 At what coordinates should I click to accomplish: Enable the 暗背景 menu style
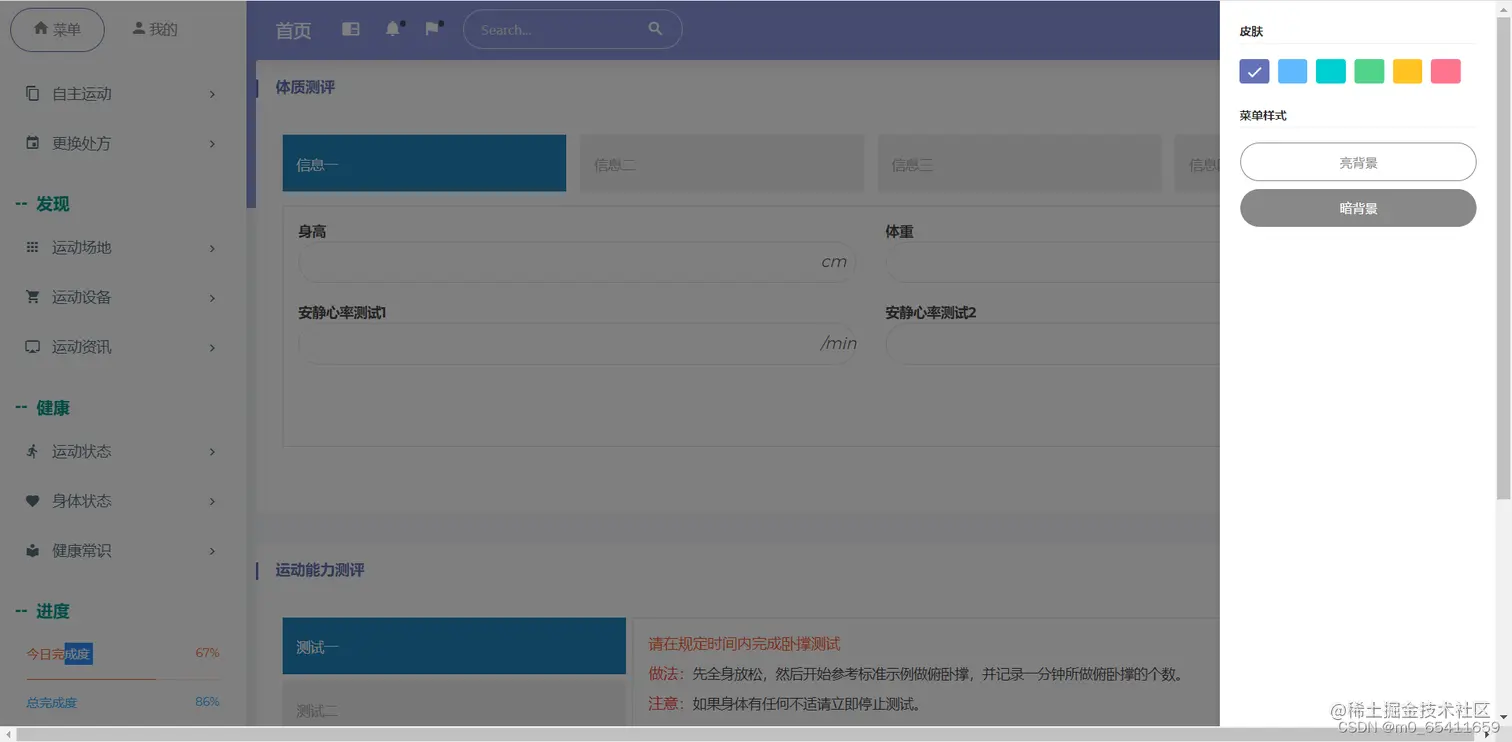pyautogui.click(x=1357, y=208)
